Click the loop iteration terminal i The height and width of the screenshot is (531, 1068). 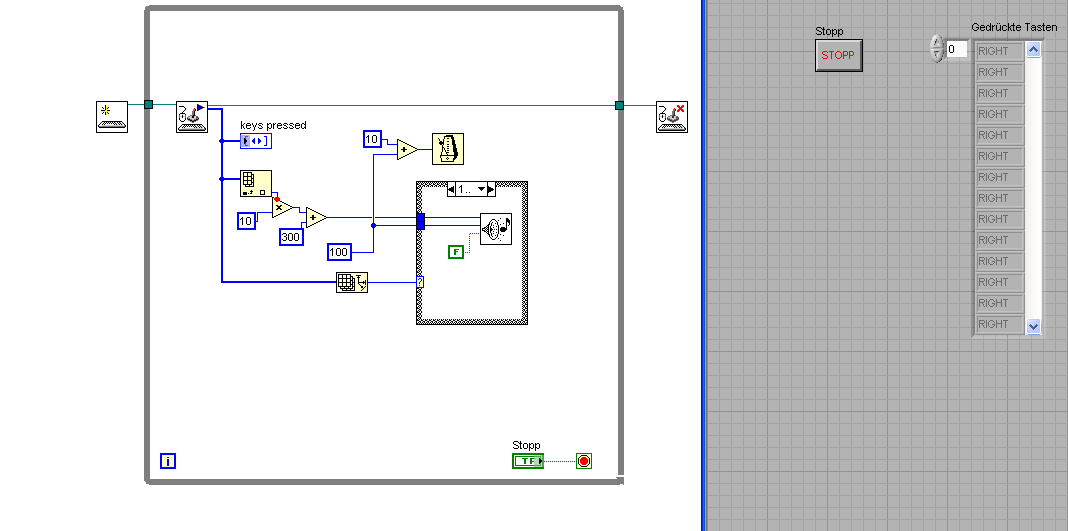(x=168, y=461)
